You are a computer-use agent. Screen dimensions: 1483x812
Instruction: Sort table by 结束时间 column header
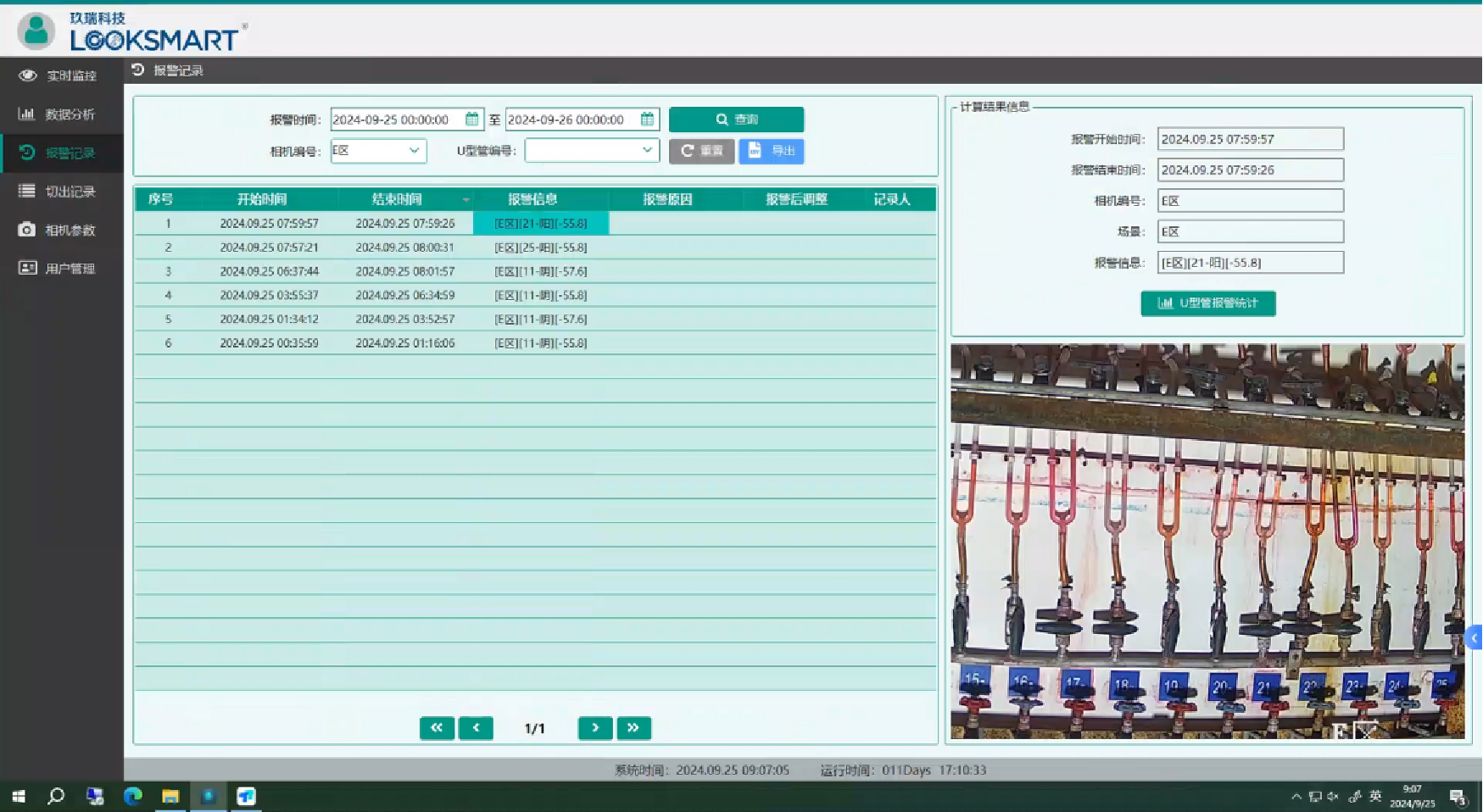(397, 199)
